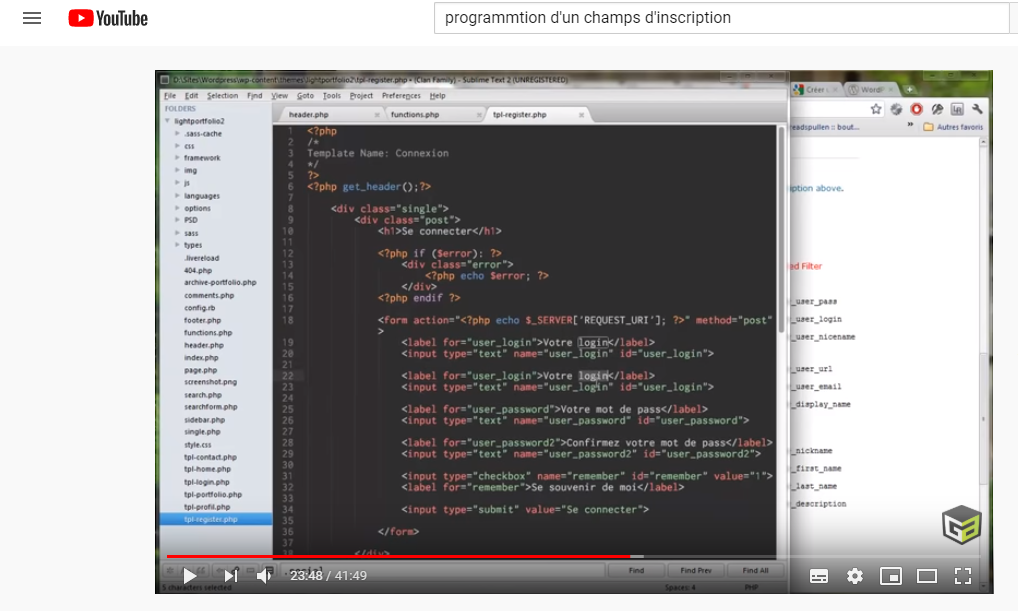The width and height of the screenshot is (1018, 611).
Task: Skip to the next video
Action: [230, 576]
